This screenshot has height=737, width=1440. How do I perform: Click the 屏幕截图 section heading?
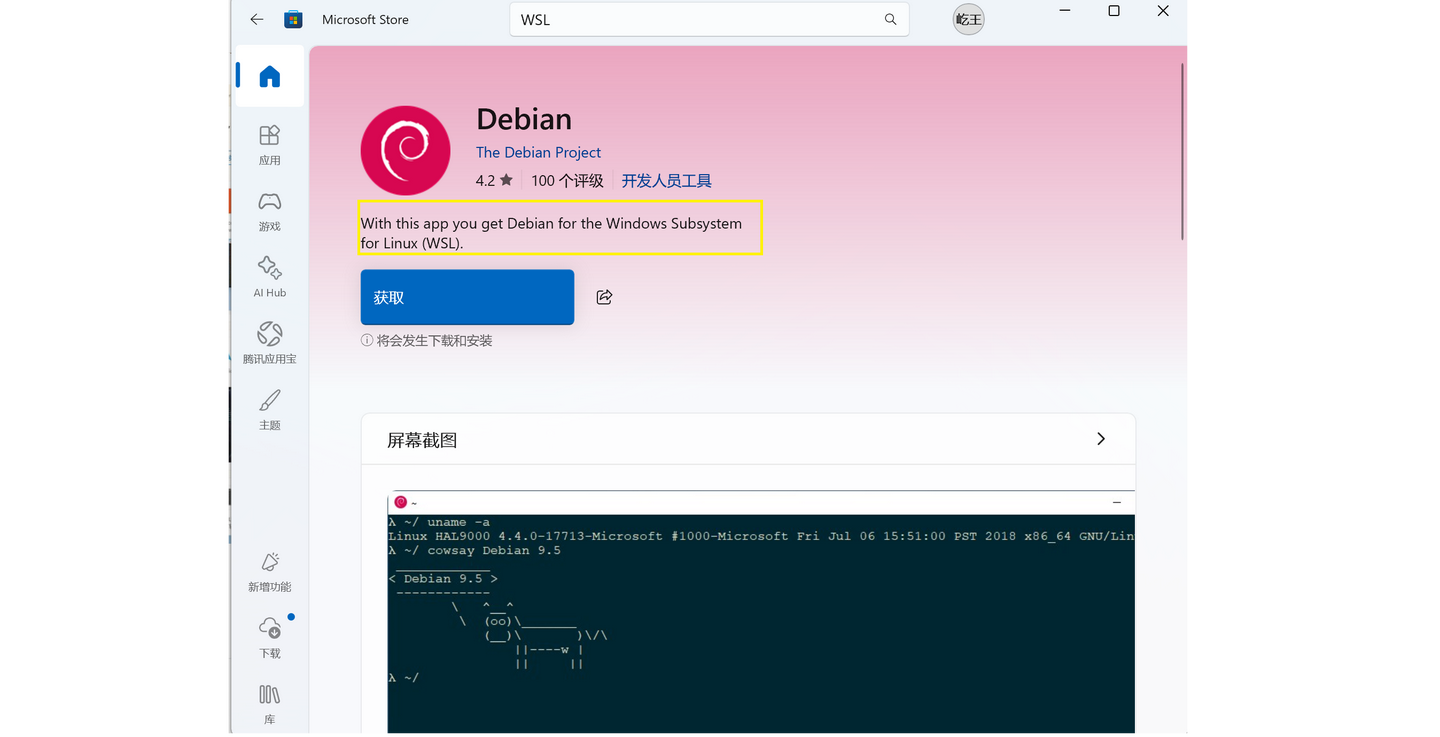tap(422, 440)
